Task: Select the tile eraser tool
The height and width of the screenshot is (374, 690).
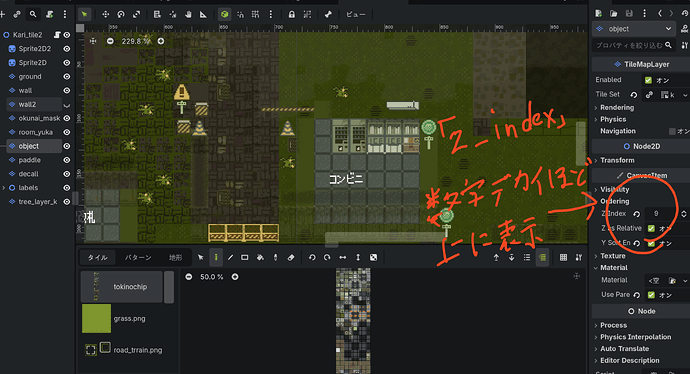Action: [x=291, y=257]
